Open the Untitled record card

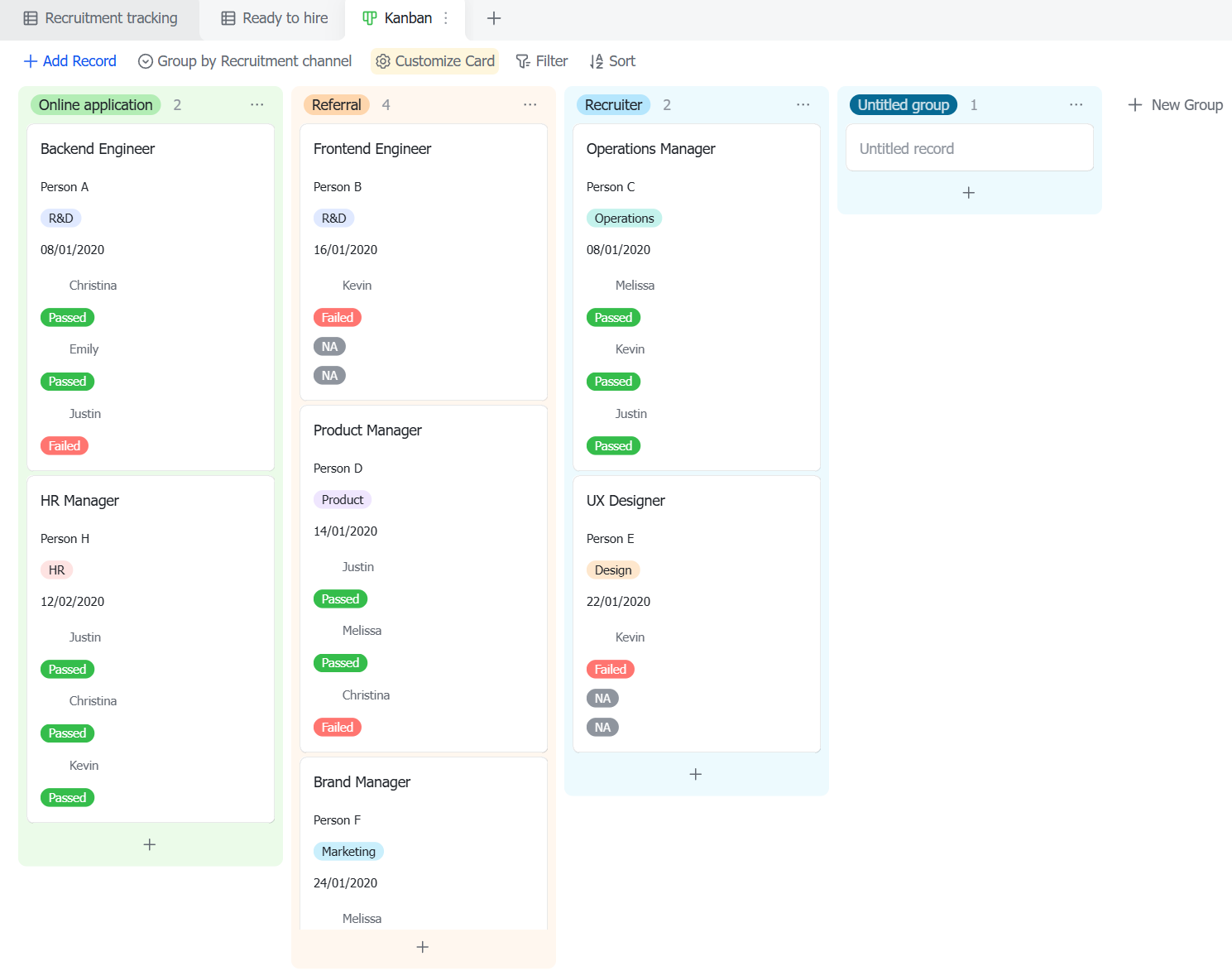970,148
